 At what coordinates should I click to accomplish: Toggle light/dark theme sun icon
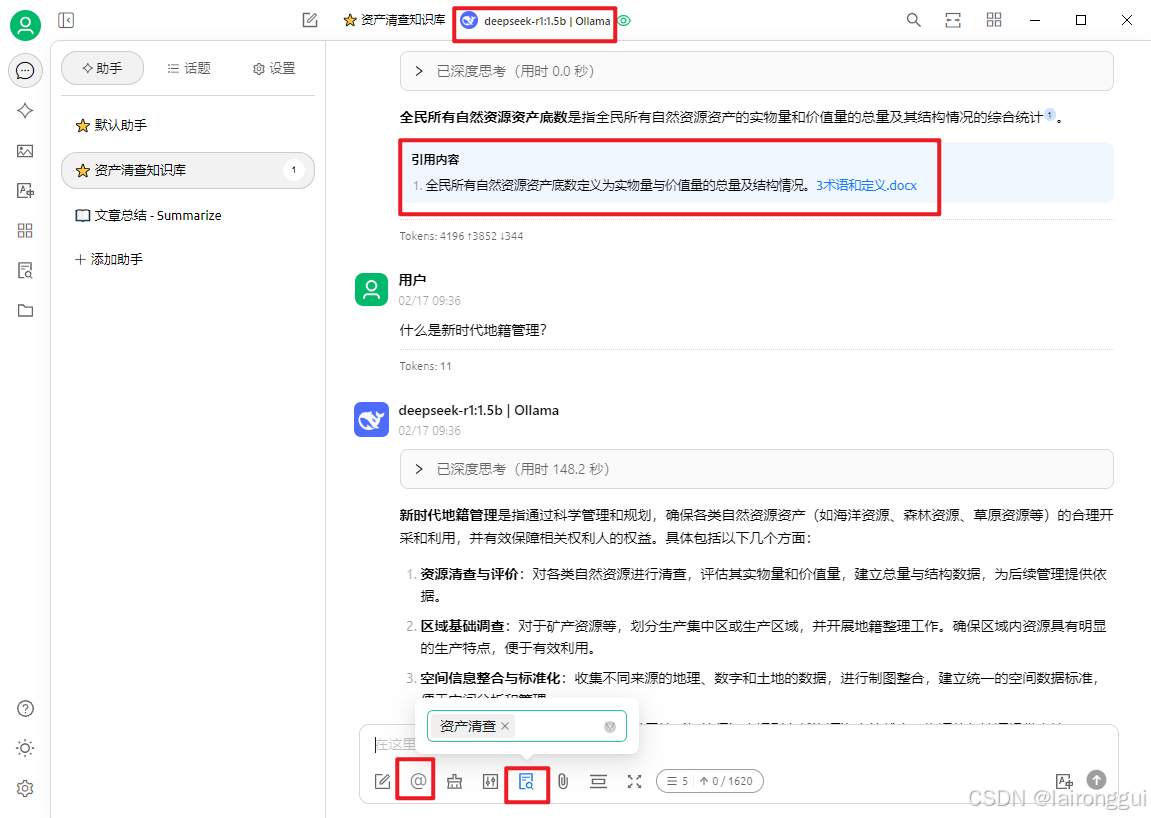pyautogui.click(x=25, y=748)
